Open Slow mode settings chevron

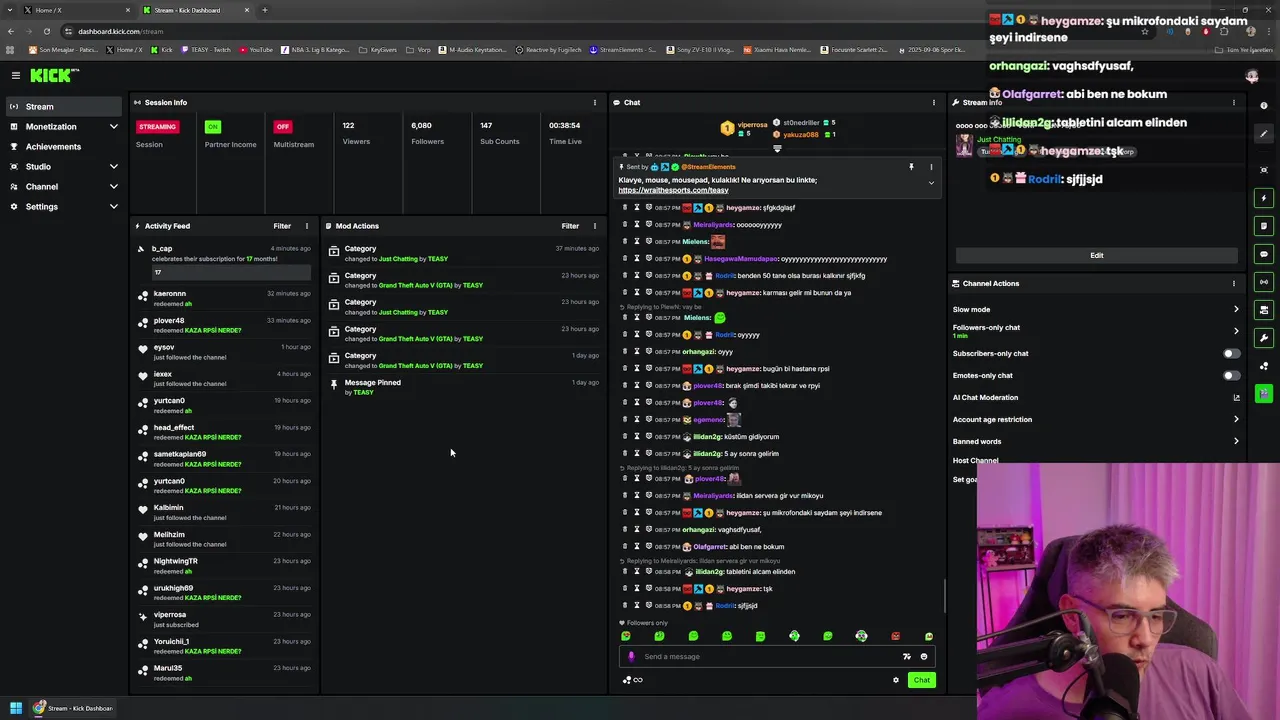[1236, 309]
